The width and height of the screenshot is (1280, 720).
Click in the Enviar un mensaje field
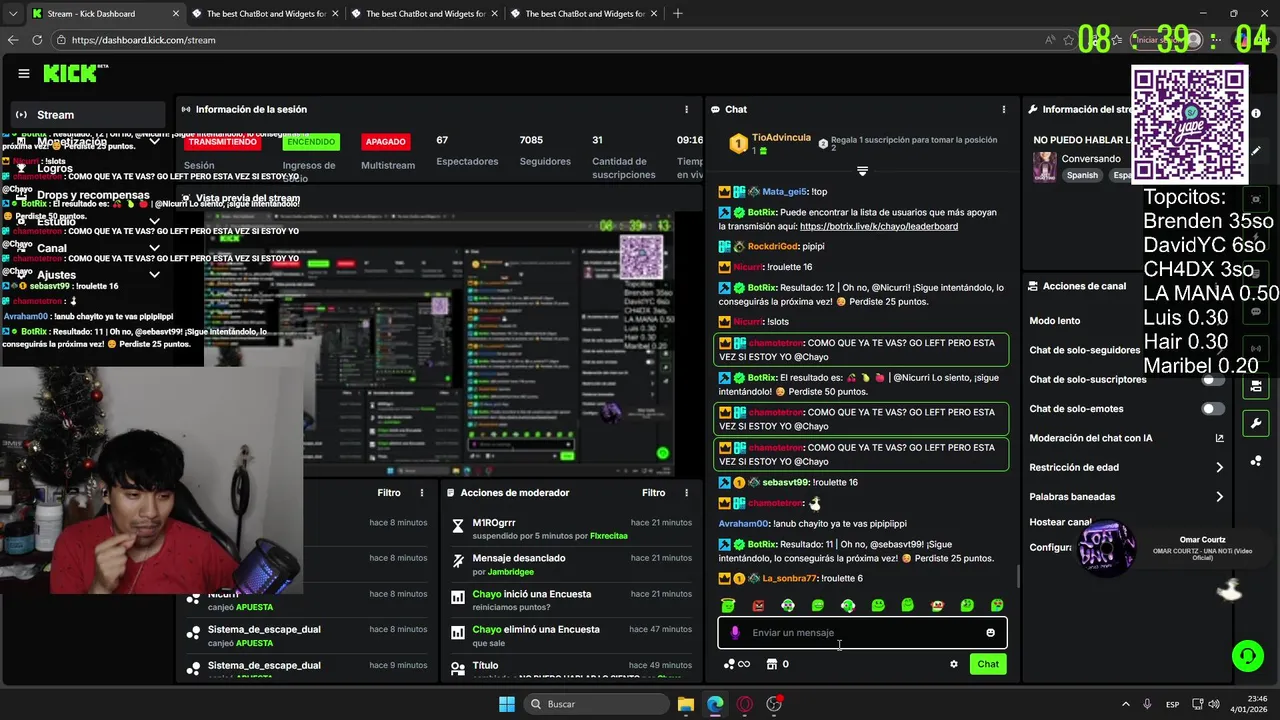click(862, 632)
